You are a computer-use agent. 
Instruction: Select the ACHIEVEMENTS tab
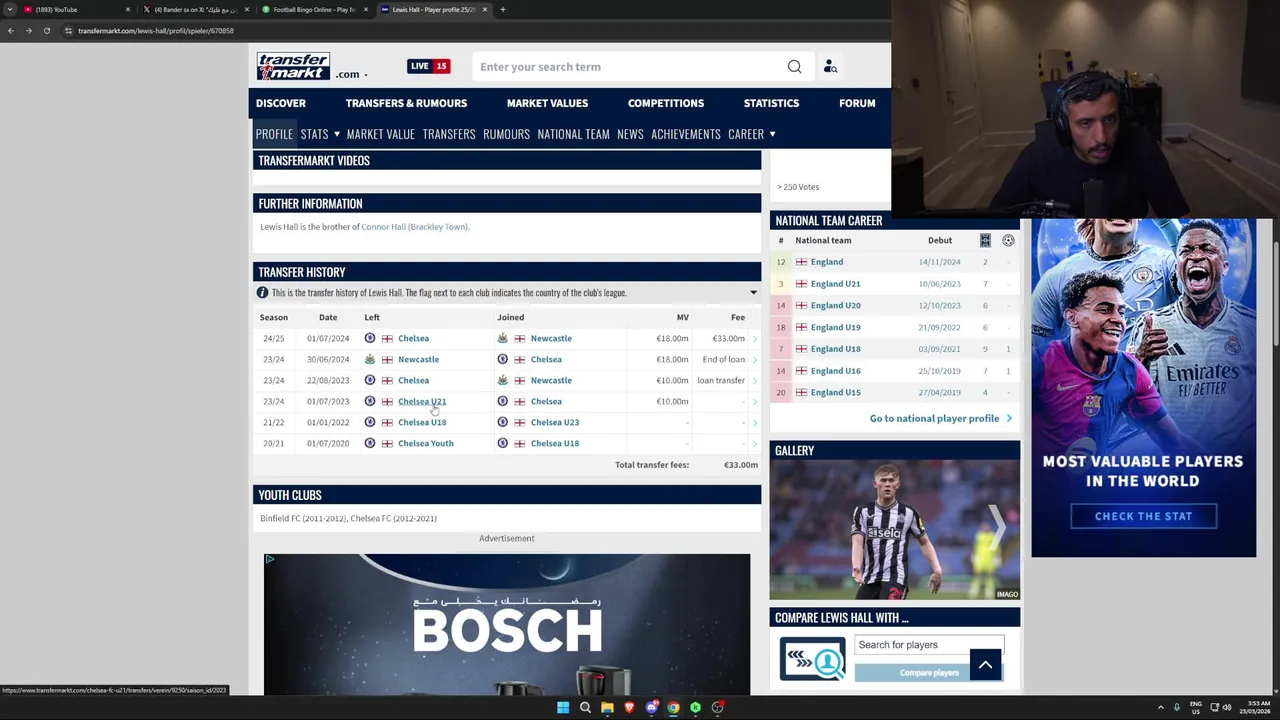tap(686, 134)
